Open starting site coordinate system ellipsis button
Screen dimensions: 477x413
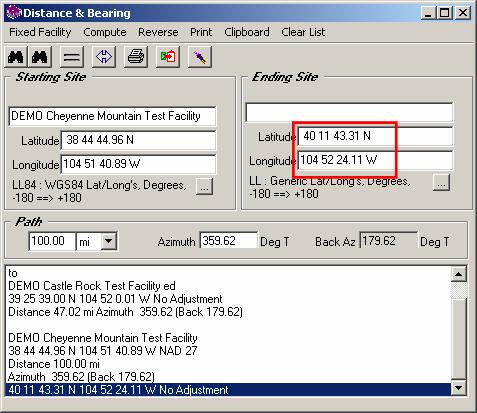click(204, 187)
